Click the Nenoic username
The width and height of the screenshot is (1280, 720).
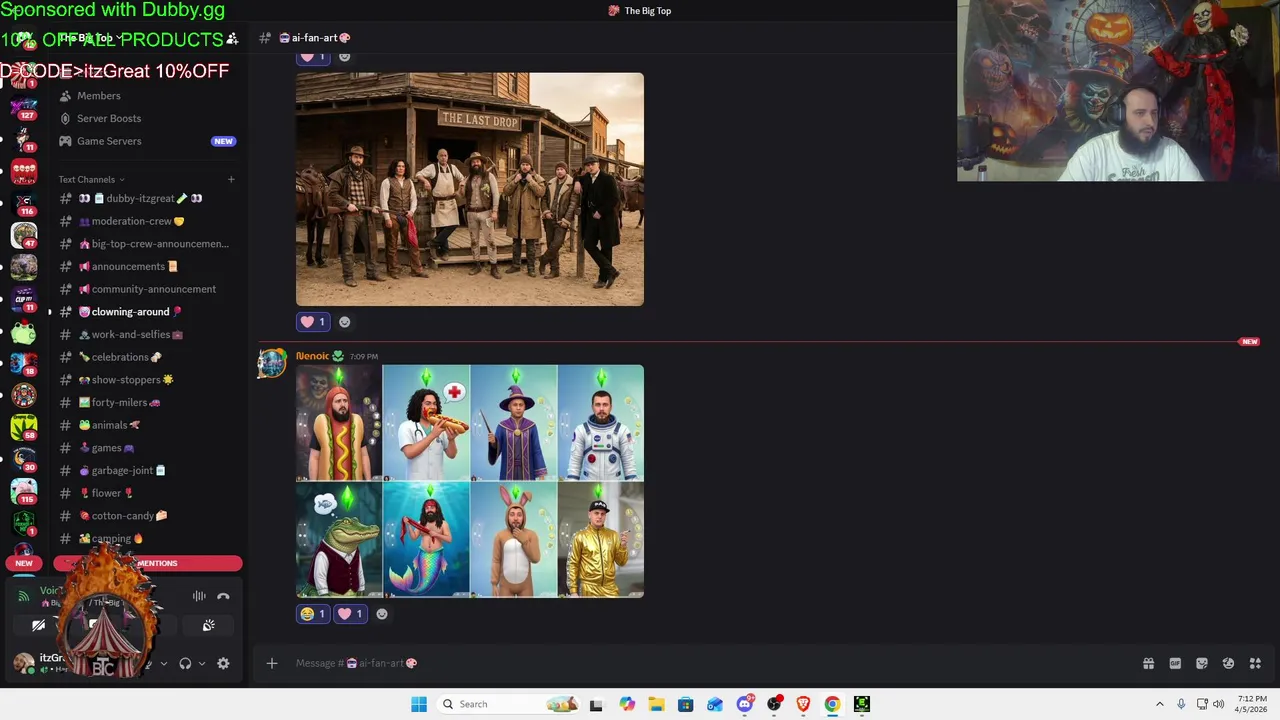click(x=312, y=356)
